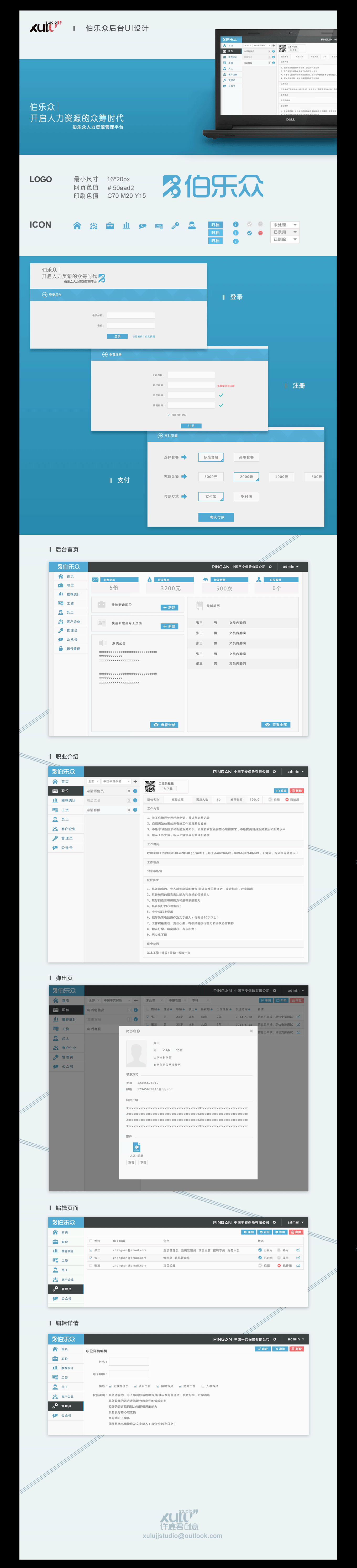Screen dimensions: 357x1568
Task: Click 查看全部 under 系统公告
Action: click(165, 725)
